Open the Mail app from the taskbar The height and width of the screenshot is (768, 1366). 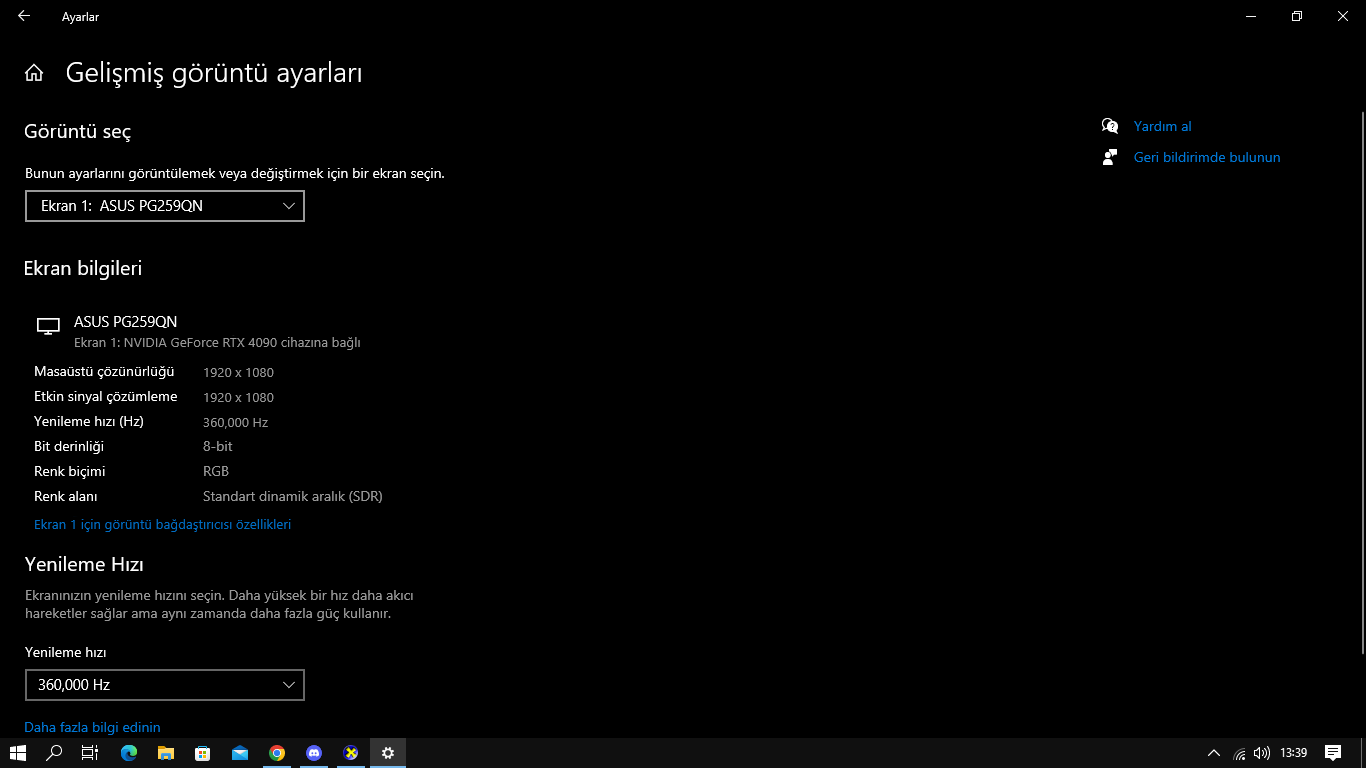(x=240, y=753)
